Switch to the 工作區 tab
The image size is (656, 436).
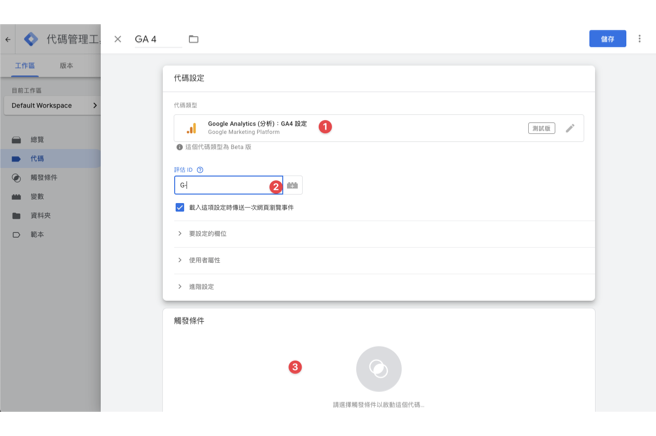tap(25, 66)
